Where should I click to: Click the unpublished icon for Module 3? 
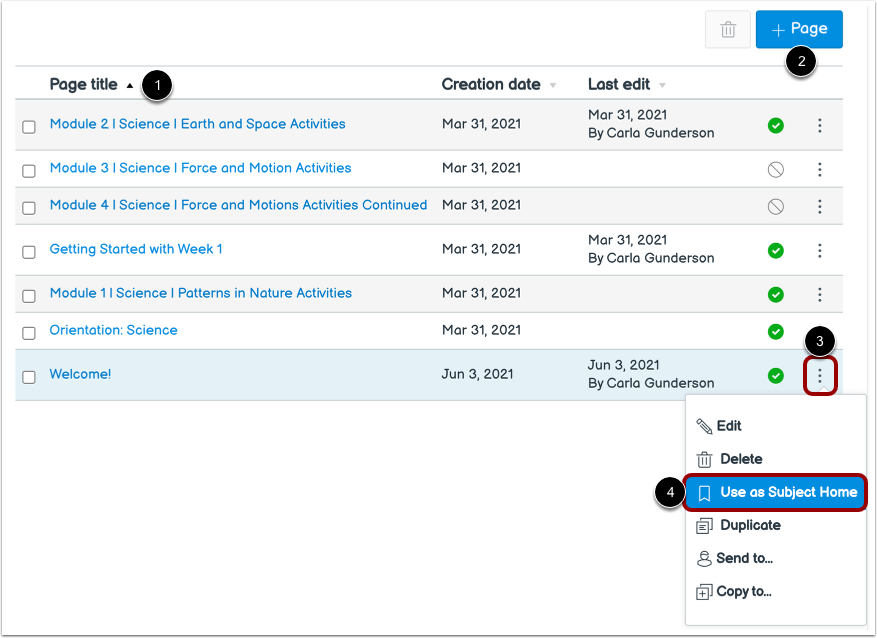[775, 168]
